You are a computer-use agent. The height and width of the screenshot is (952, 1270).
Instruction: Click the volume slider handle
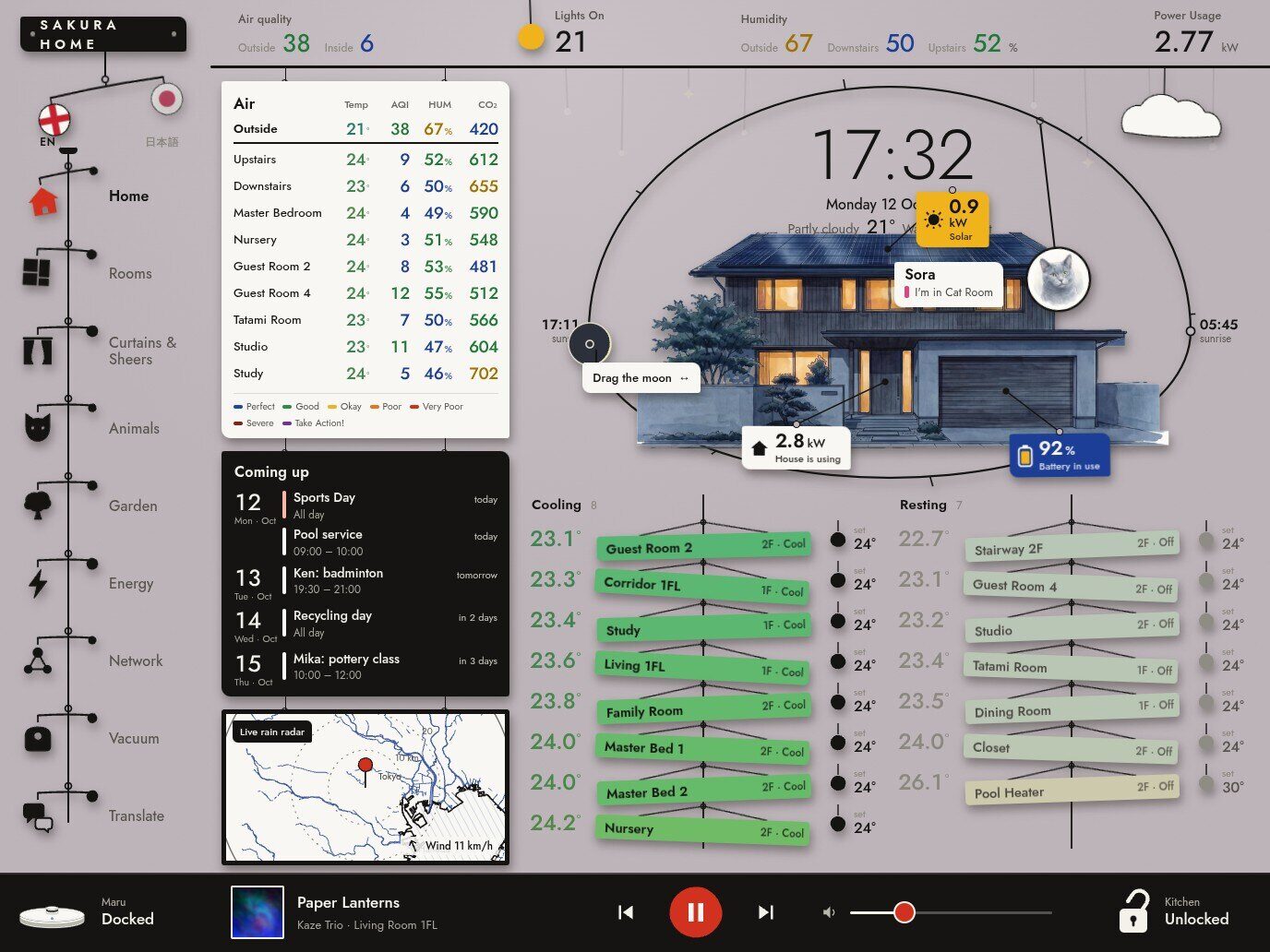[x=905, y=912]
